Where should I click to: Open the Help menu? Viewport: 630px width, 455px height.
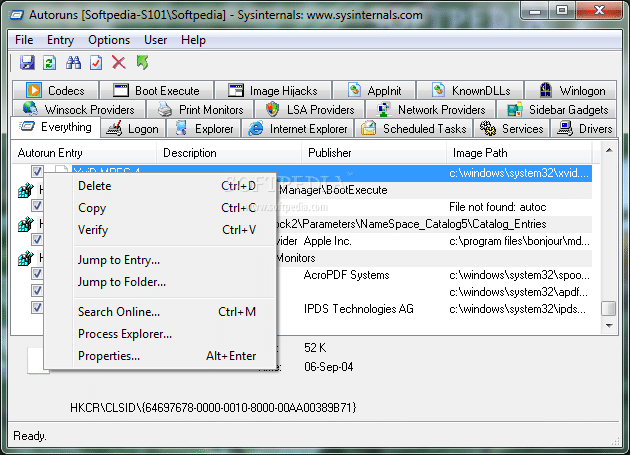pos(193,40)
